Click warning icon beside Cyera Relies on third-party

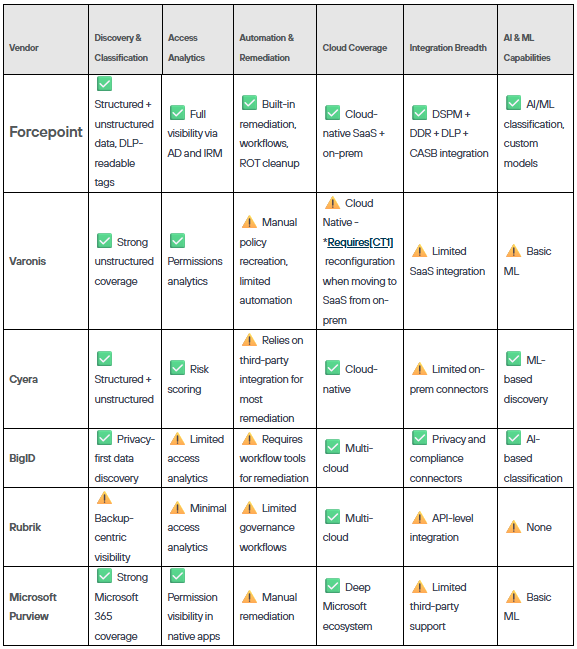[249, 339]
